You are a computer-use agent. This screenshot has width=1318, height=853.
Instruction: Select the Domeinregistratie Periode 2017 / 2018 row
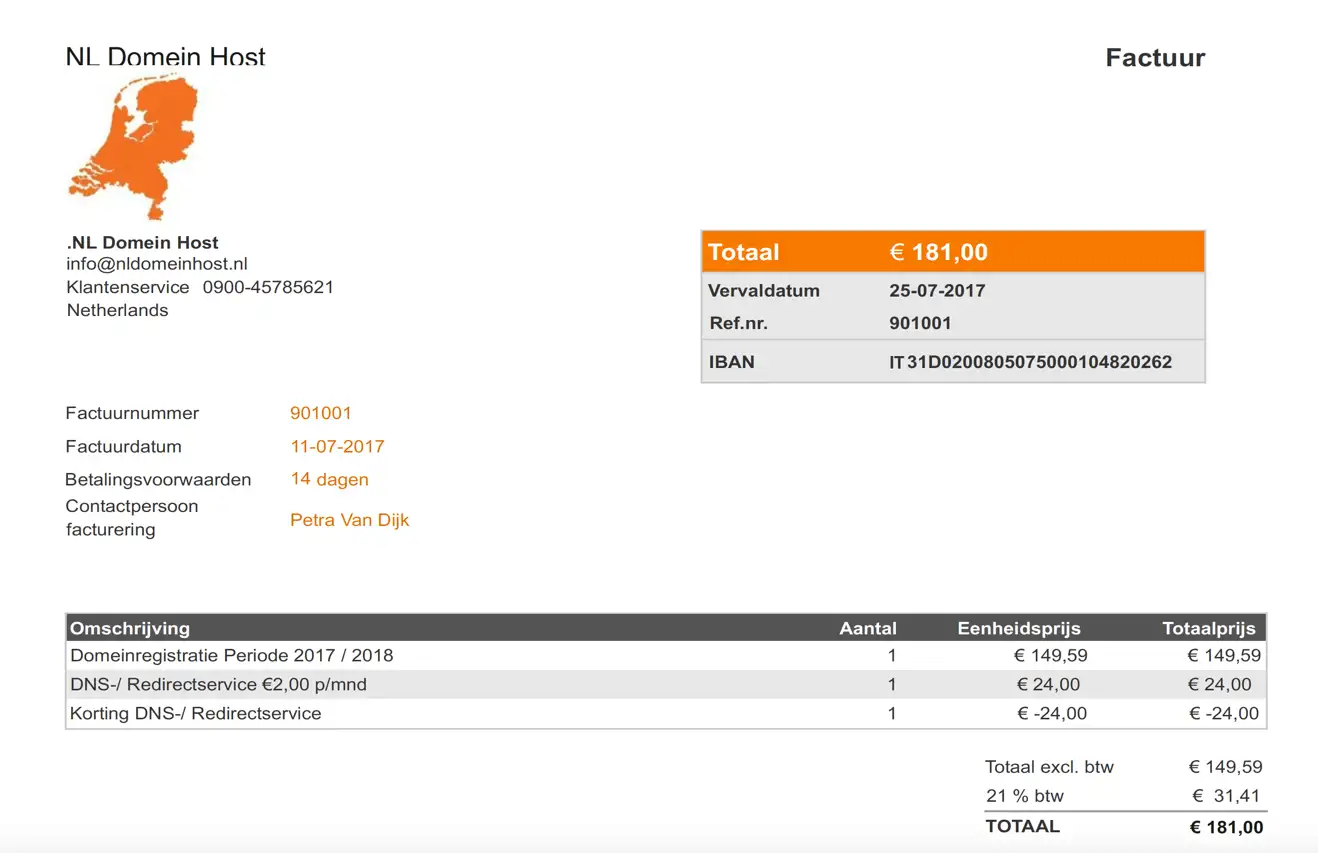tap(232, 655)
